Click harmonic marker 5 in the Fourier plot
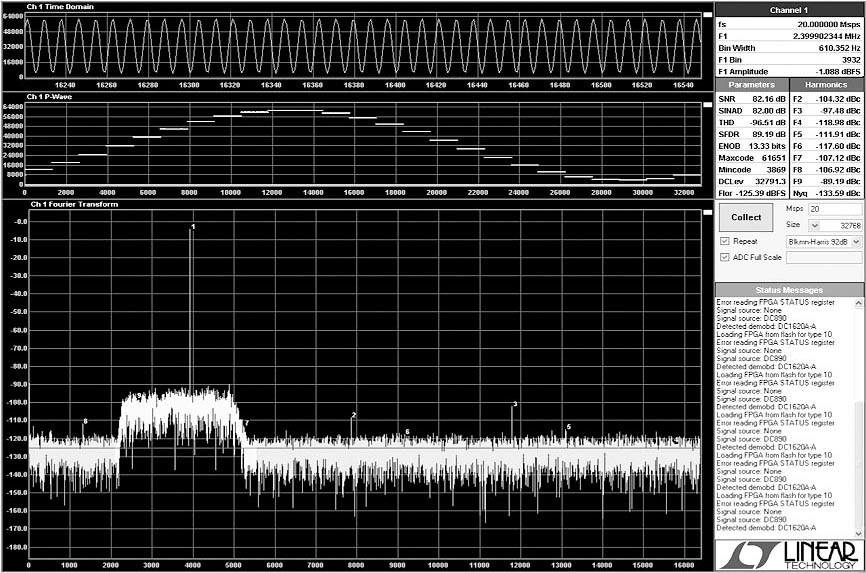The image size is (866, 573). click(x=569, y=427)
